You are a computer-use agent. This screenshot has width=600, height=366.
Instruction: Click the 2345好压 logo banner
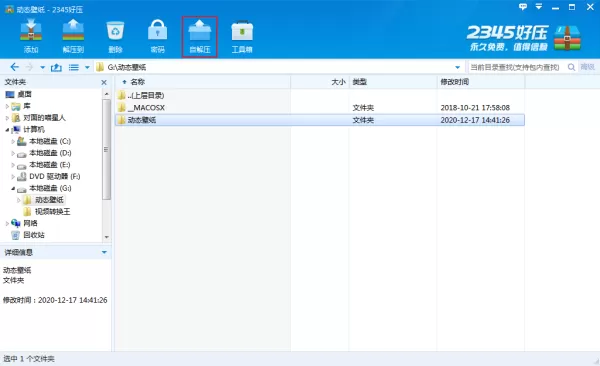click(523, 38)
